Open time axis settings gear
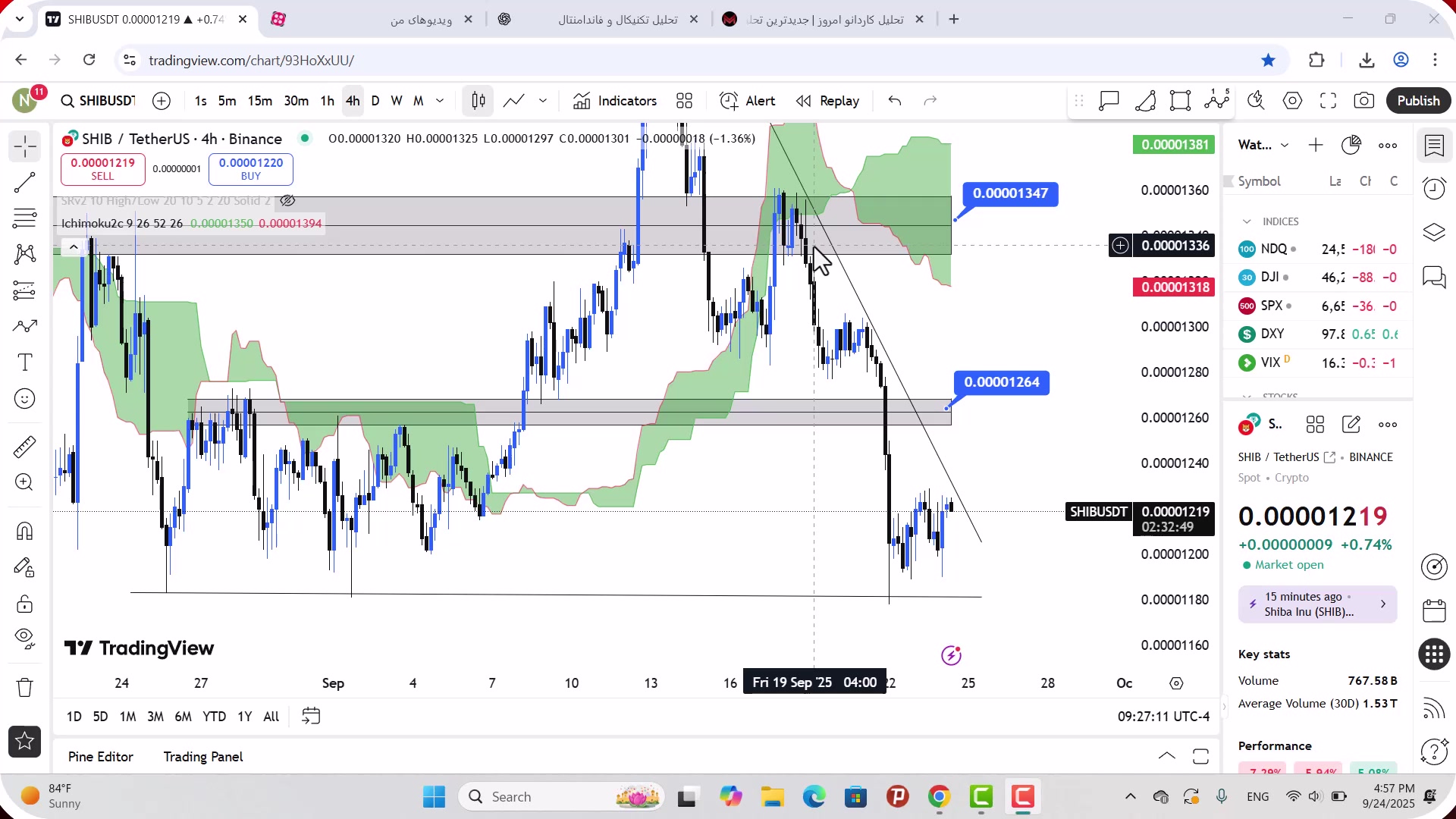 pyautogui.click(x=1176, y=683)
